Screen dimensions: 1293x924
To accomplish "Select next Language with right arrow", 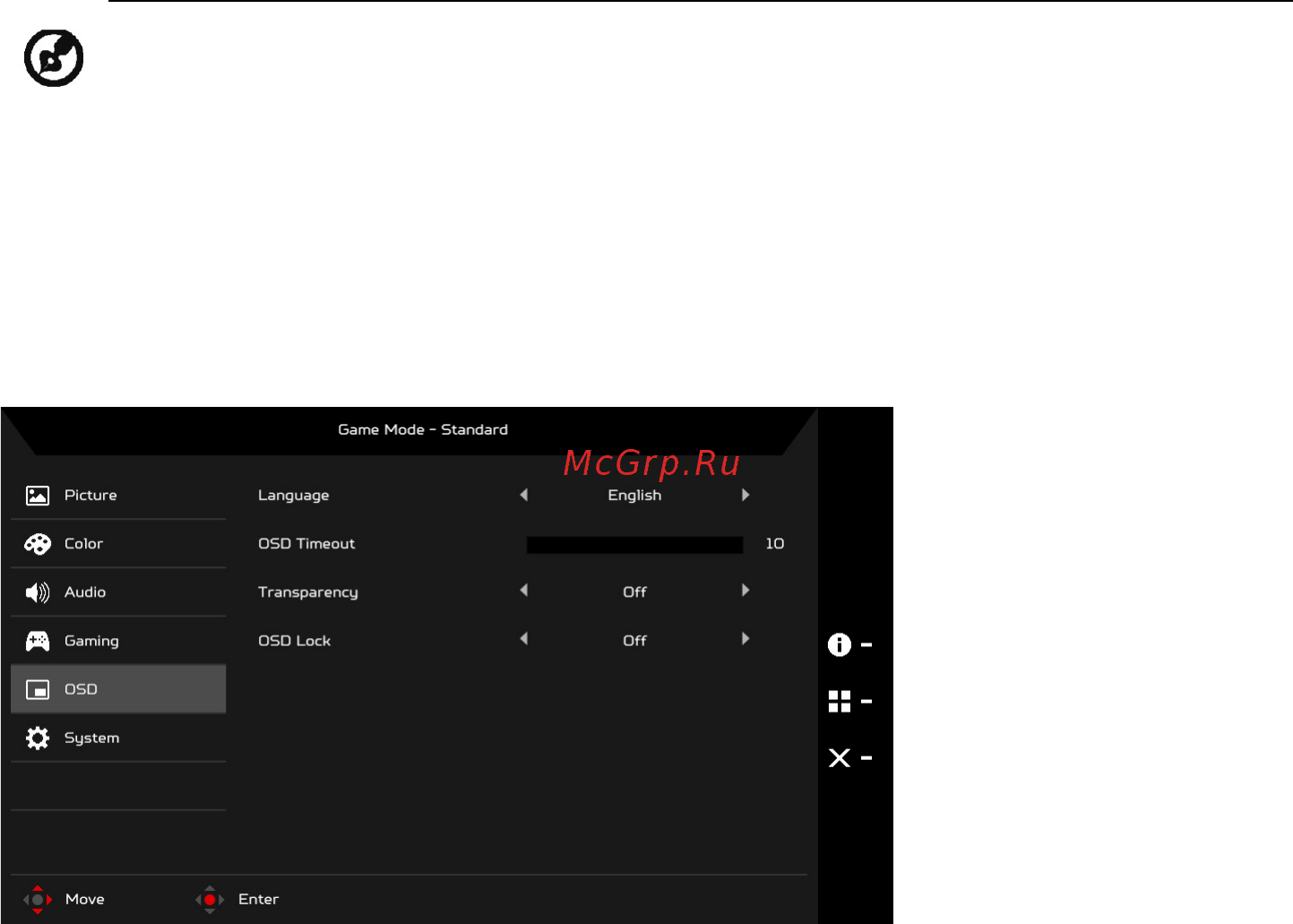I will (x=746, y=495).
